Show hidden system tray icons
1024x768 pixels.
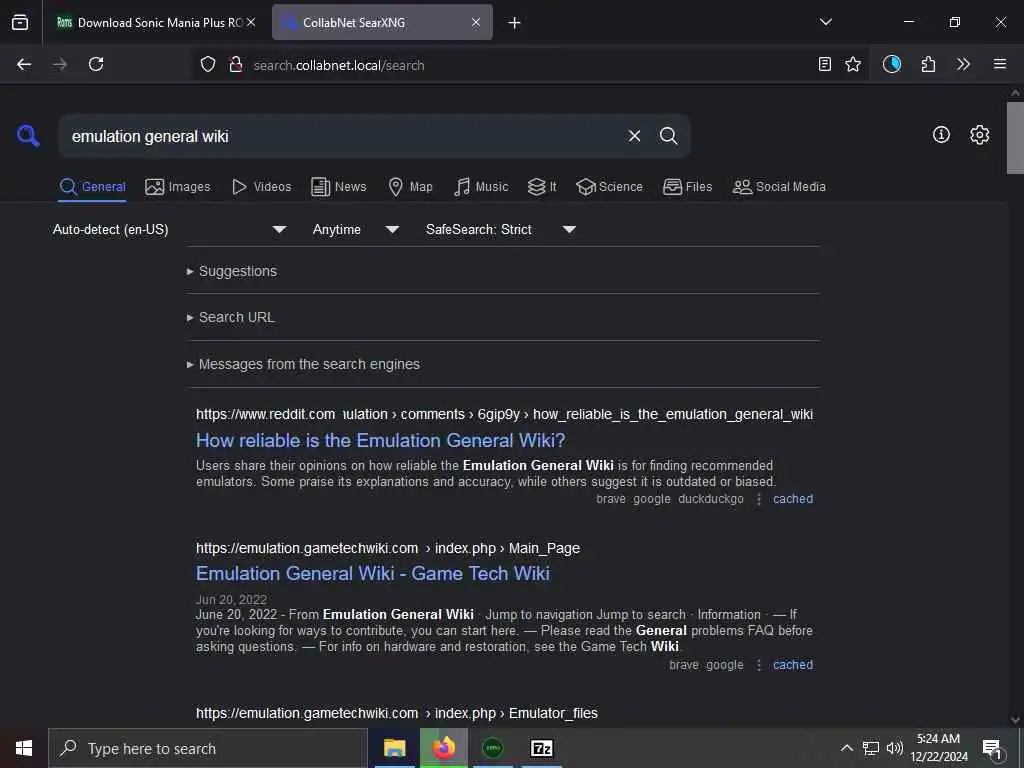click(x=846, y=748)
